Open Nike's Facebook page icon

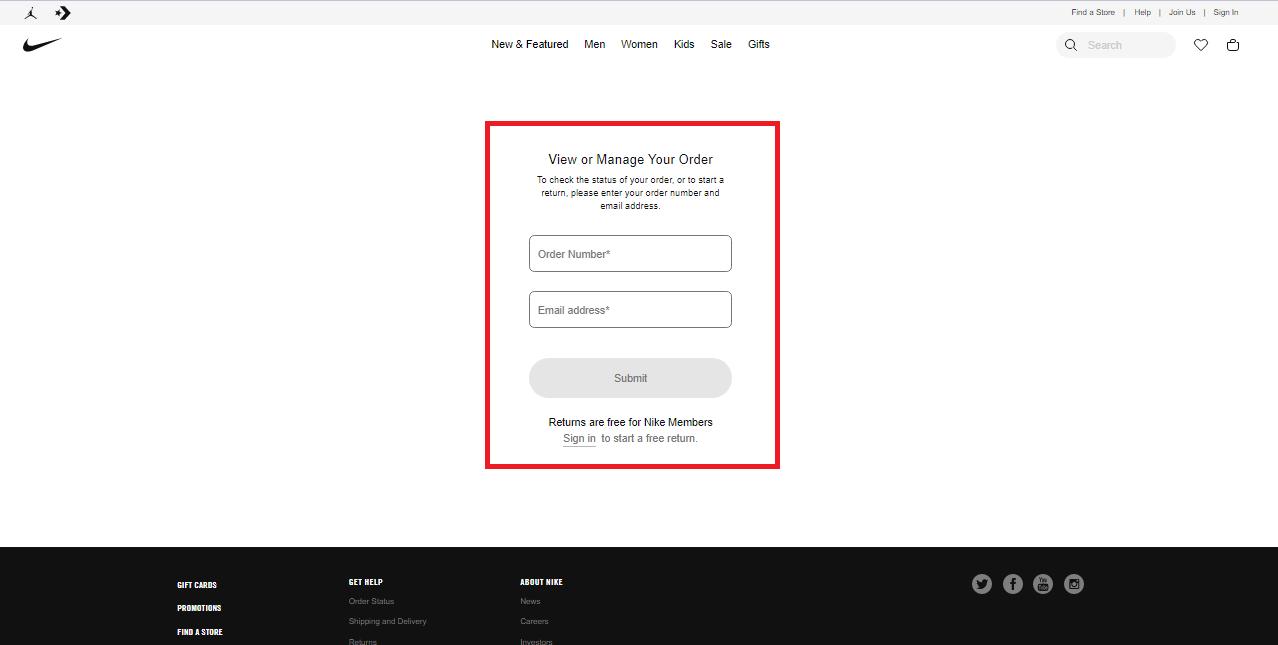coord(1013,584)
